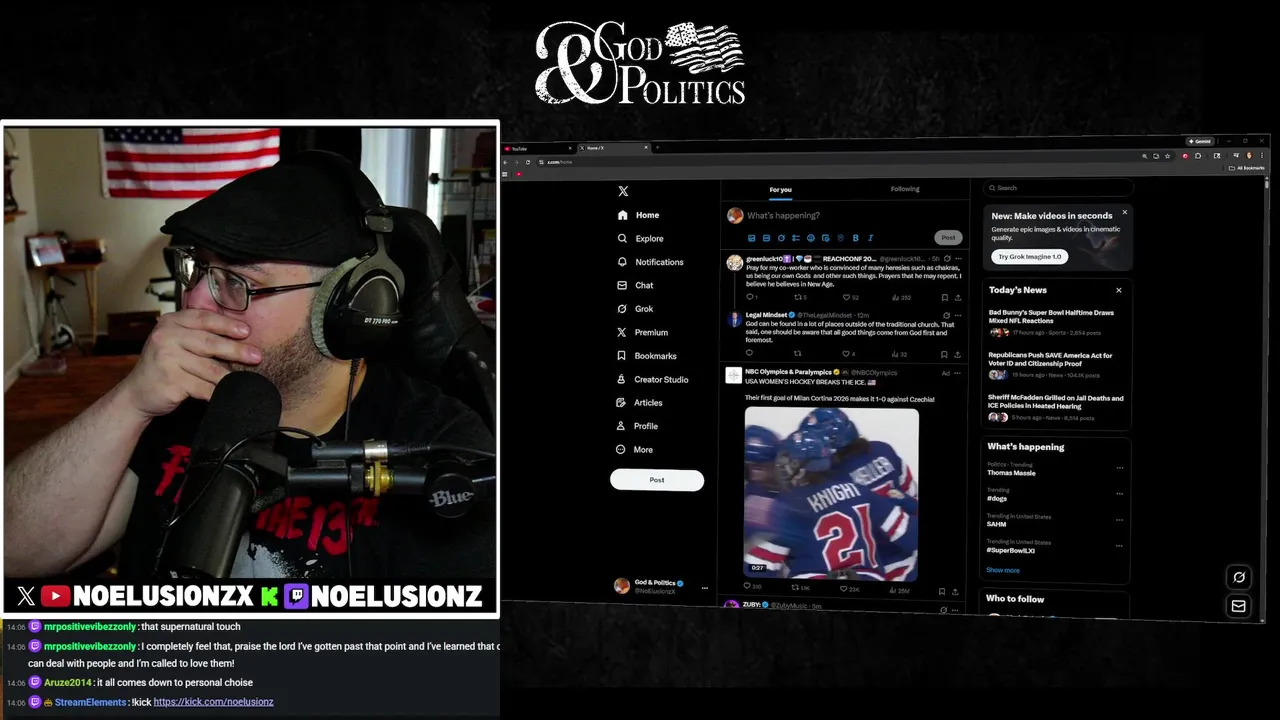Screen dimensions: 1280x720
Task: Switch to the Following tab
Action: (x=905, y=189)
